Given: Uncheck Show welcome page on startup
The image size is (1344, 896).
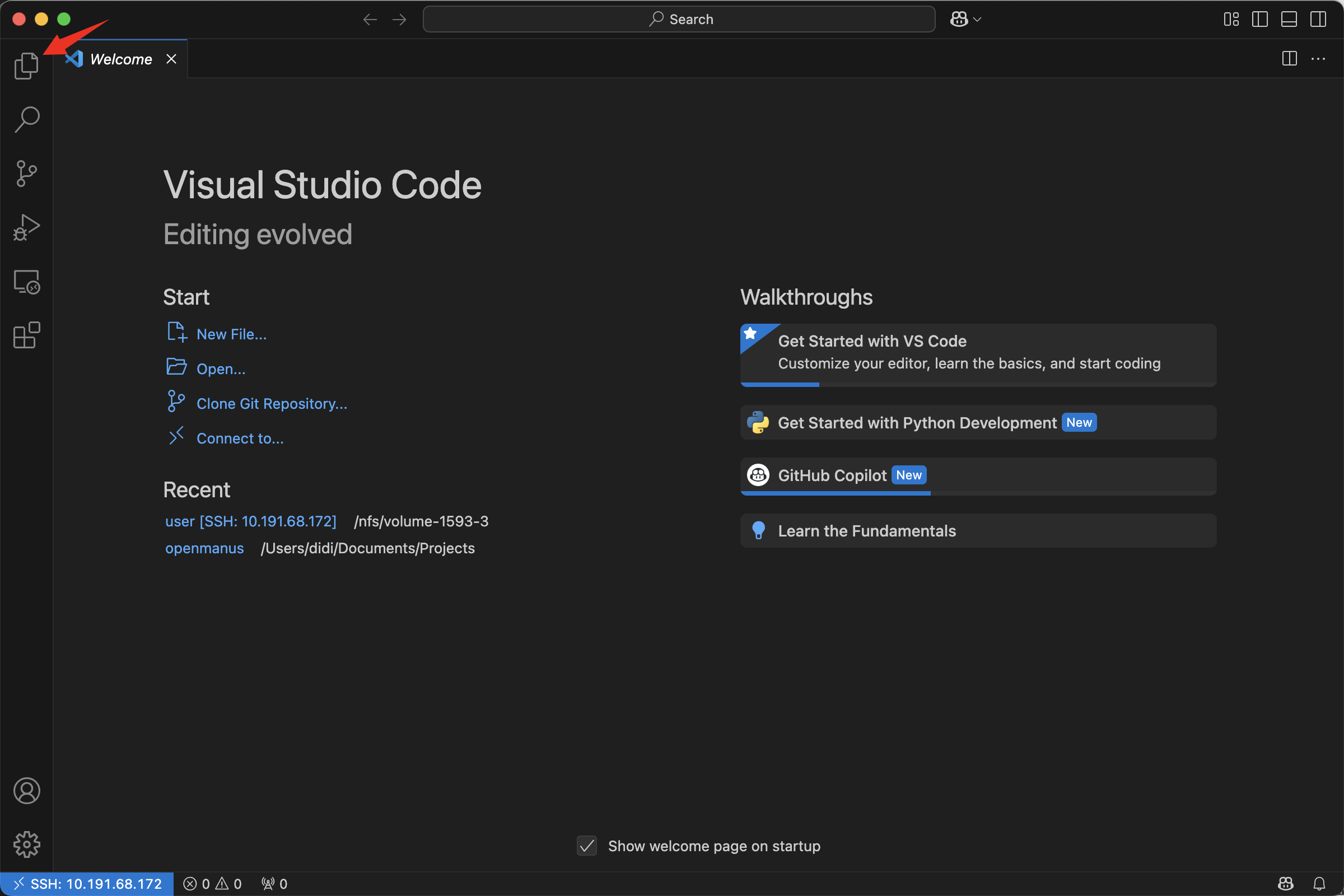Looking at the screenshot, I should [x=587, y=846].
